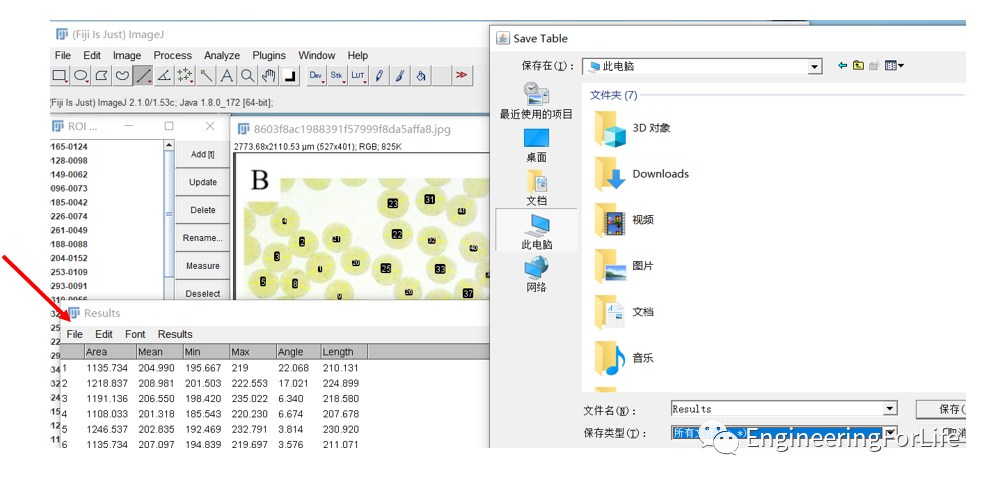Select the Oval selection tool
Viewport: 992px width, 484px height.
80,76
